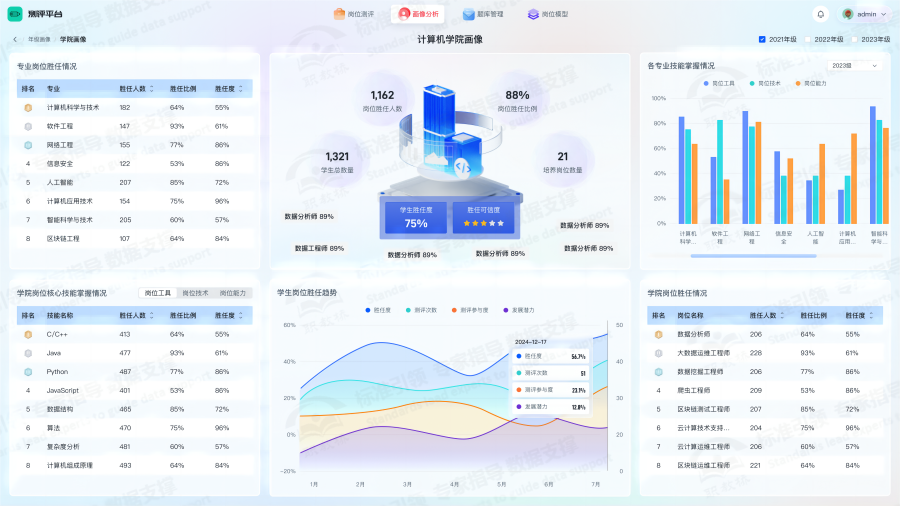The height and width of the screenshot is (506, 900).
Task: Open the 岗位模型 navigation item
Action: (548, 14)
